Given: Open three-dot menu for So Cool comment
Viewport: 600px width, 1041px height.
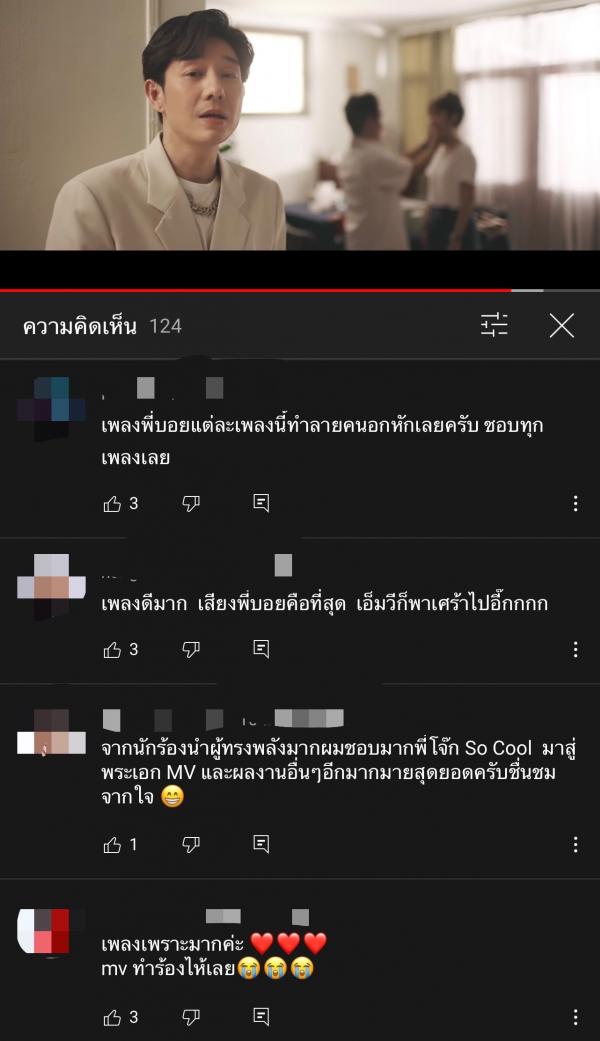Looking at the screenshot, I should pos(575,844).
